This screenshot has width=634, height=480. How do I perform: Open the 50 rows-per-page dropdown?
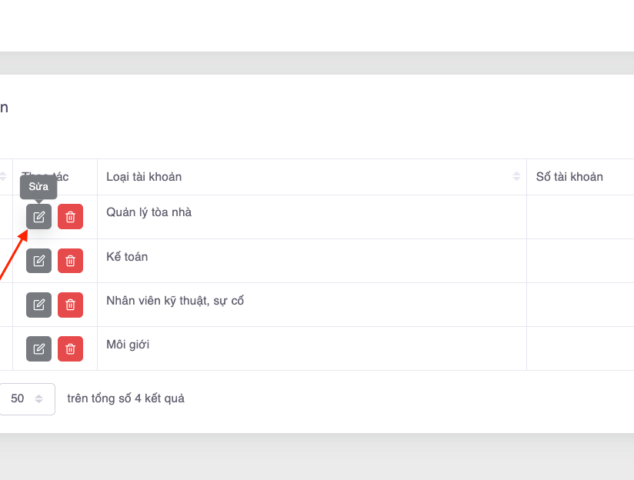click(27, 398)
